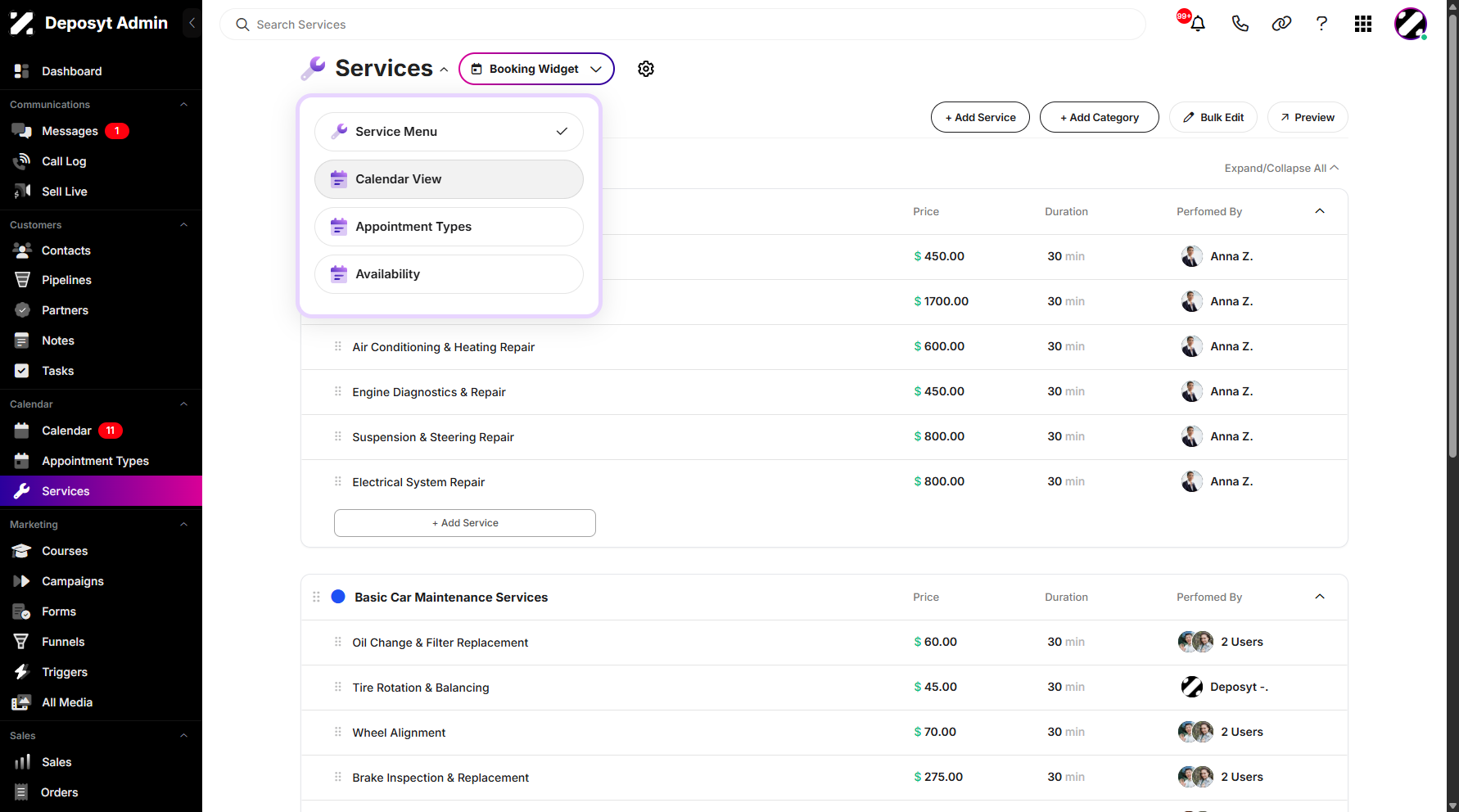Click the Search Services field
Image resolution: width=1459 pixels, height=812 pixels.
[682, 25]
